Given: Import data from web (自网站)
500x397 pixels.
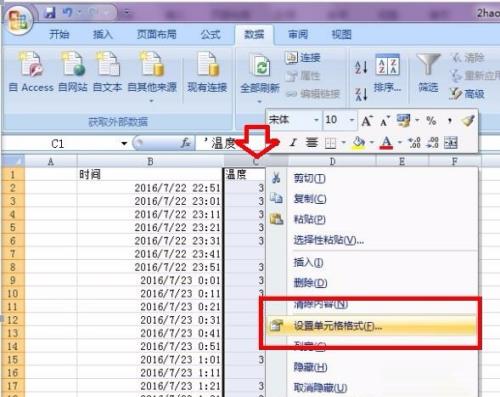Looking at the screenshot, I should click(x=73, y=72).
